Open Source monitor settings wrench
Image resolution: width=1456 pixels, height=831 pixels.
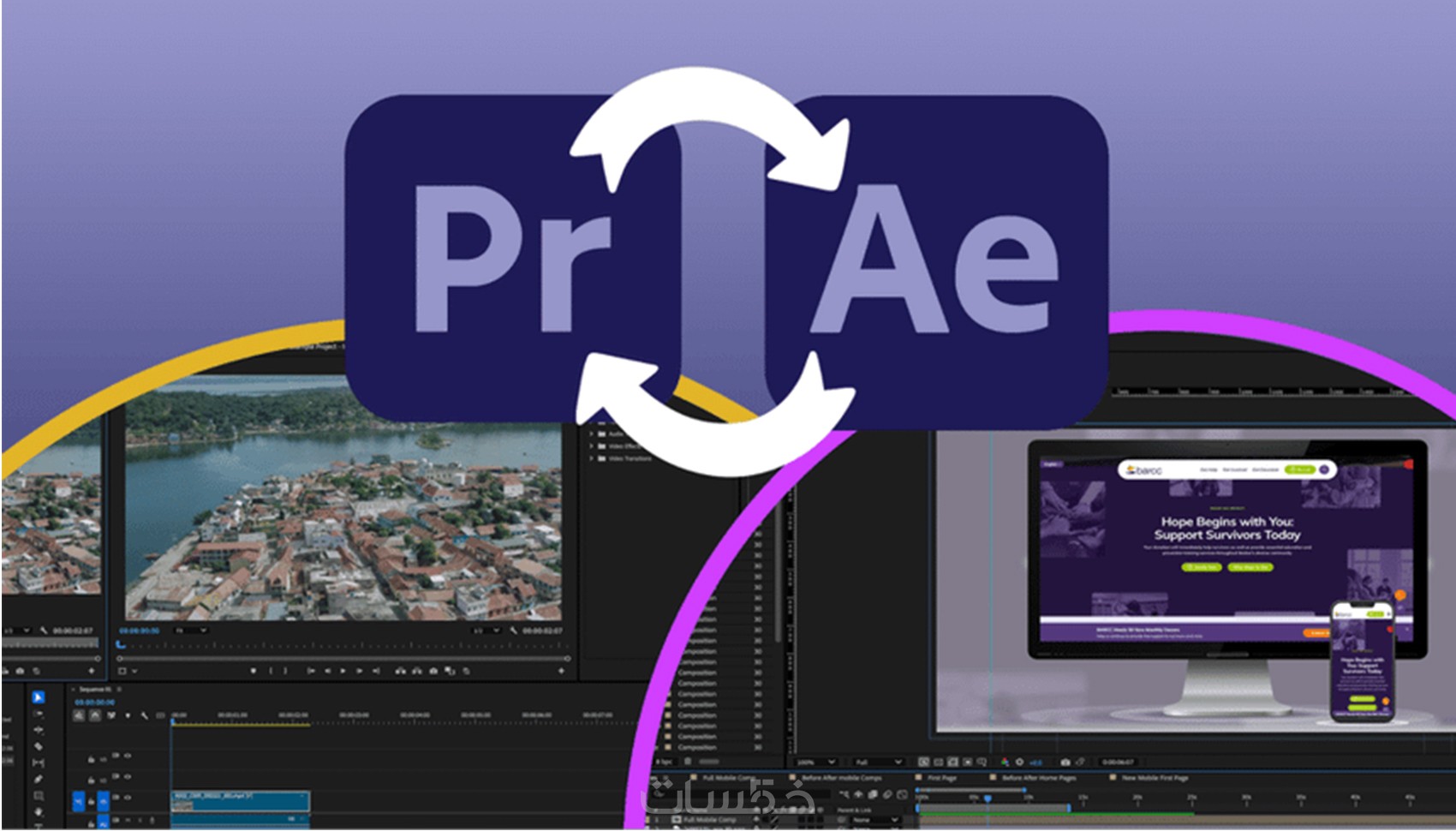click(x=44, y=631)
